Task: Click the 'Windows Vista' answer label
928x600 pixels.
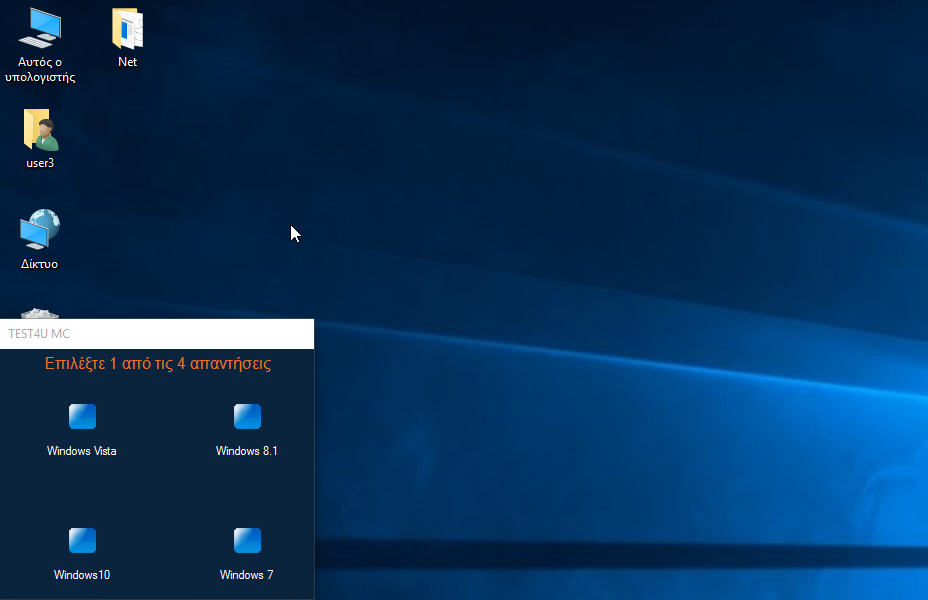Action: (x=82, y=451)
